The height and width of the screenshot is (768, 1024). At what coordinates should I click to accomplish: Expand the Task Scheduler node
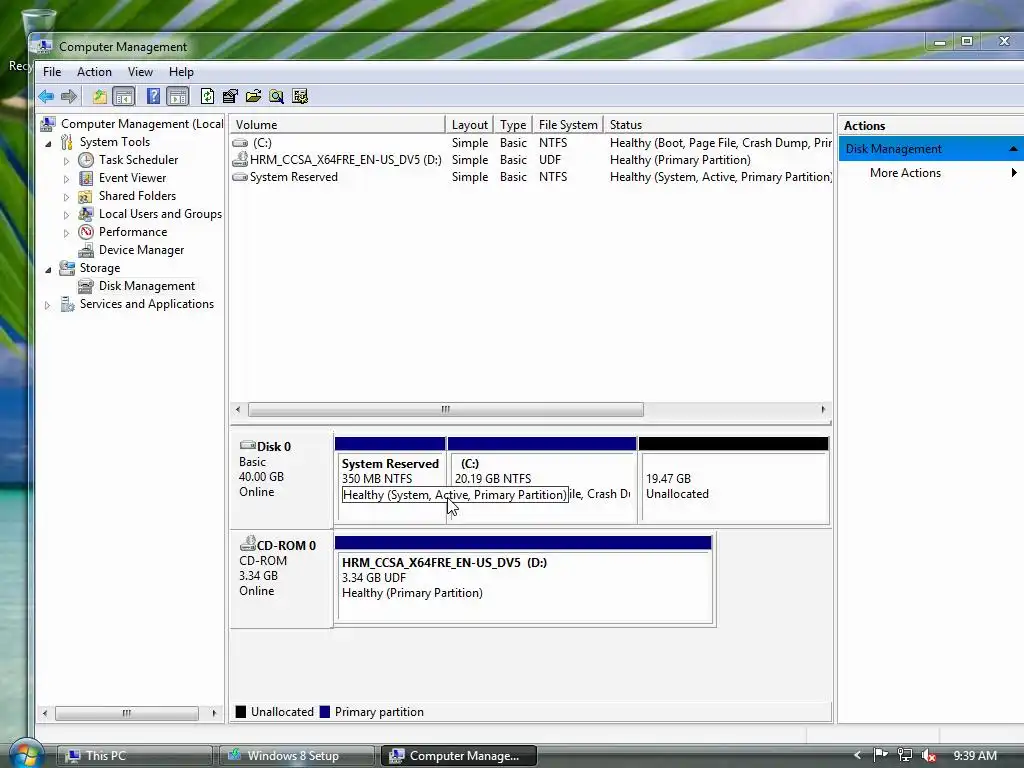(66, 161)
